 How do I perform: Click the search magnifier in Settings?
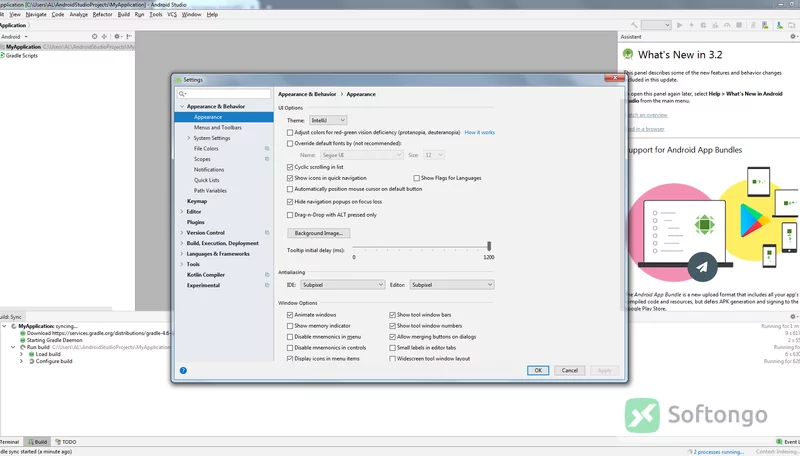(182, 94)
